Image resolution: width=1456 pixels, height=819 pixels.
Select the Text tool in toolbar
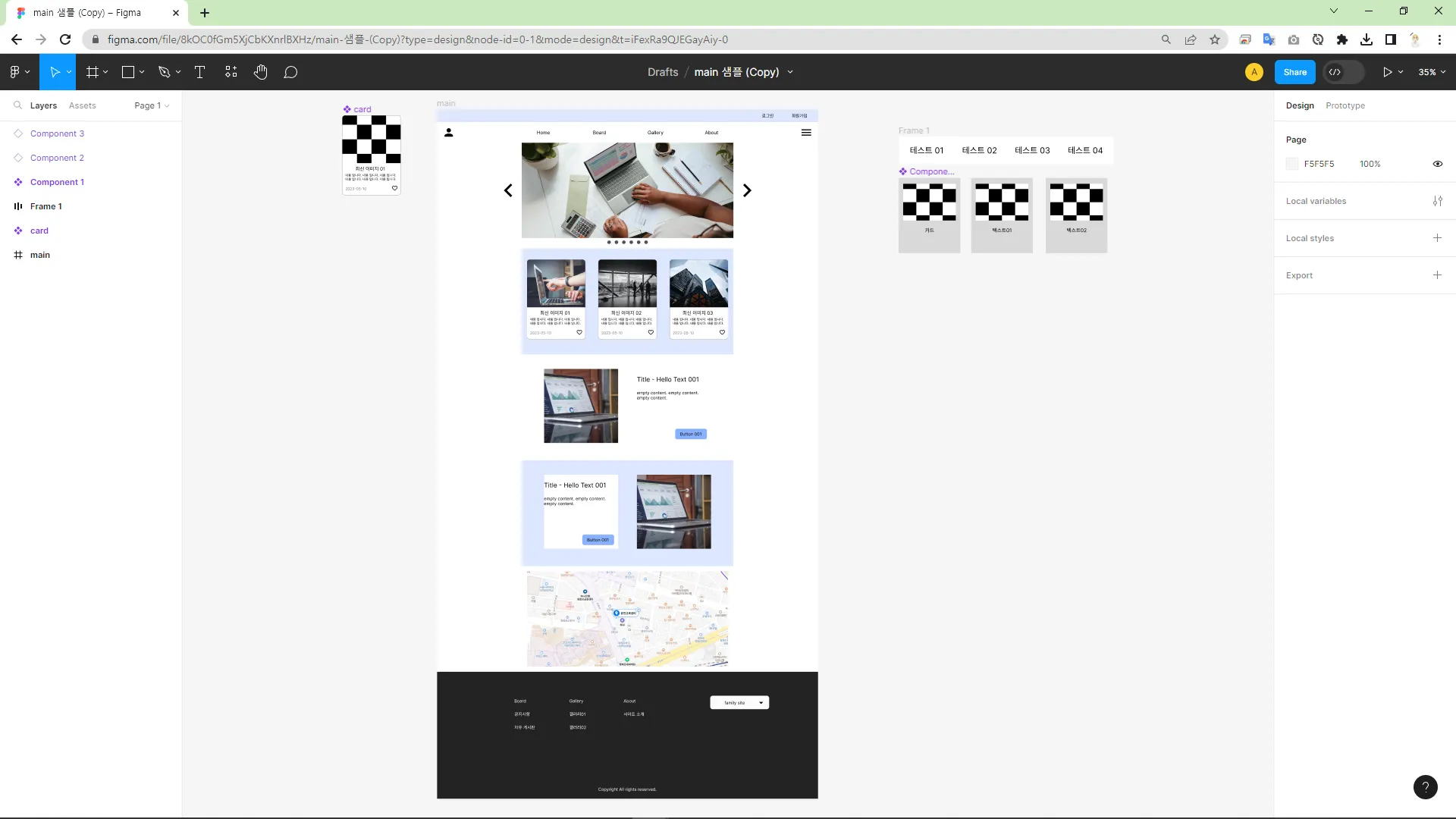point(200,72)
